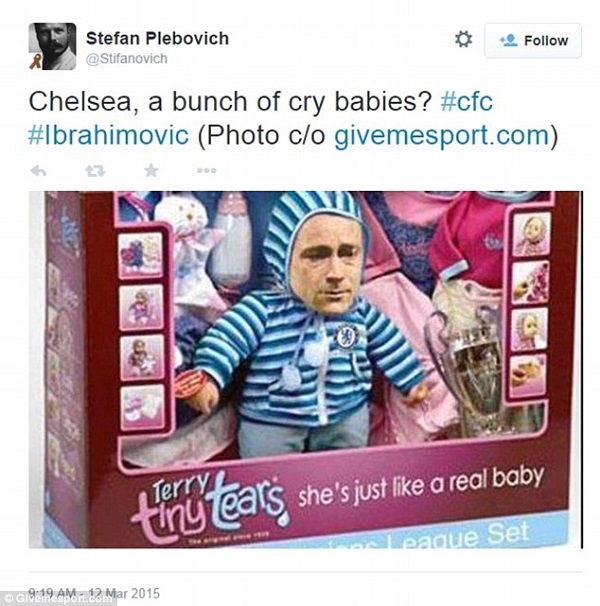Click the reply arrow icon
600x606 pixels.
click(38, 171)
